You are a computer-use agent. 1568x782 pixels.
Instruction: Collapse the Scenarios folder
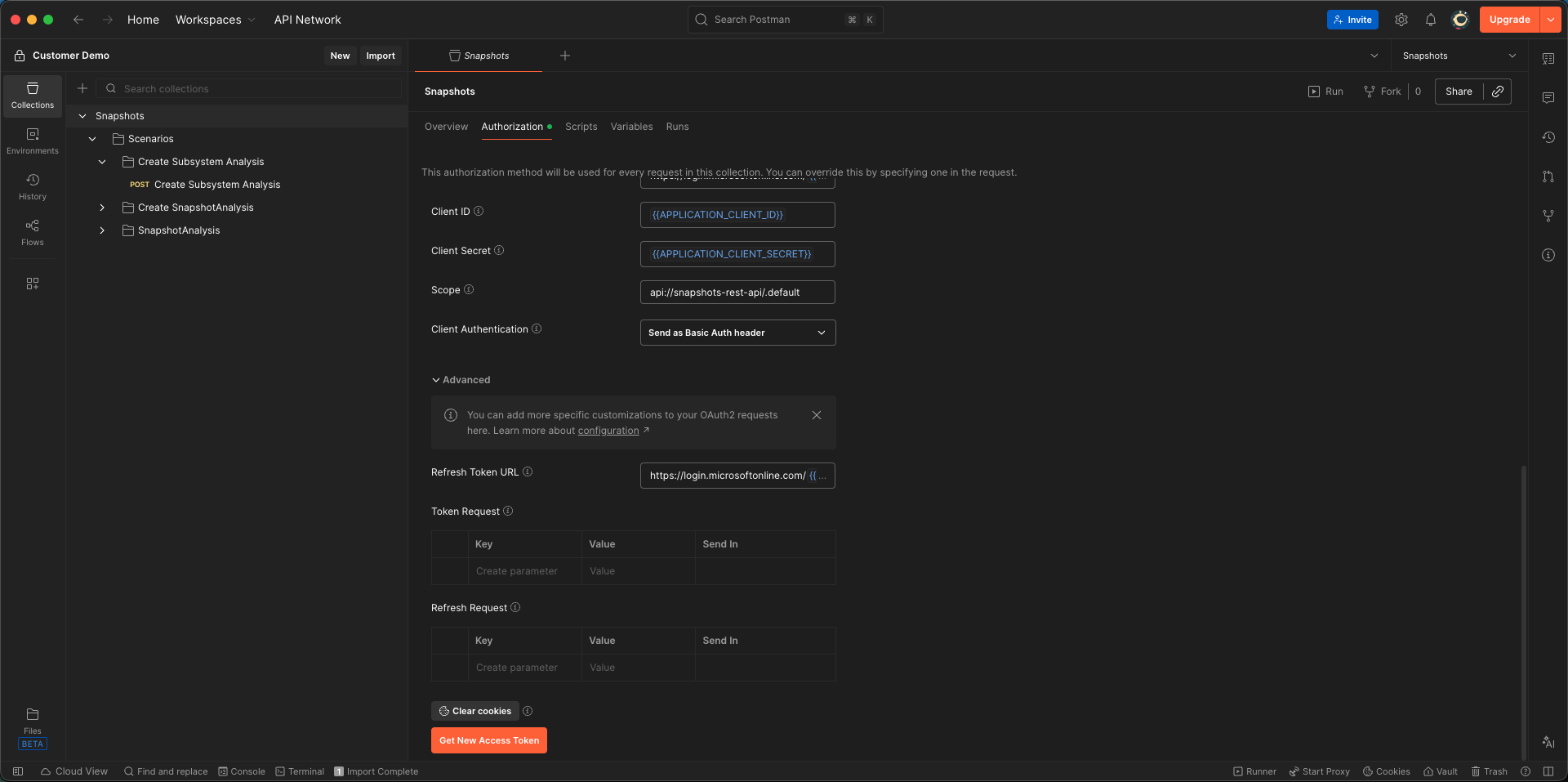click(x=92, y=138)
